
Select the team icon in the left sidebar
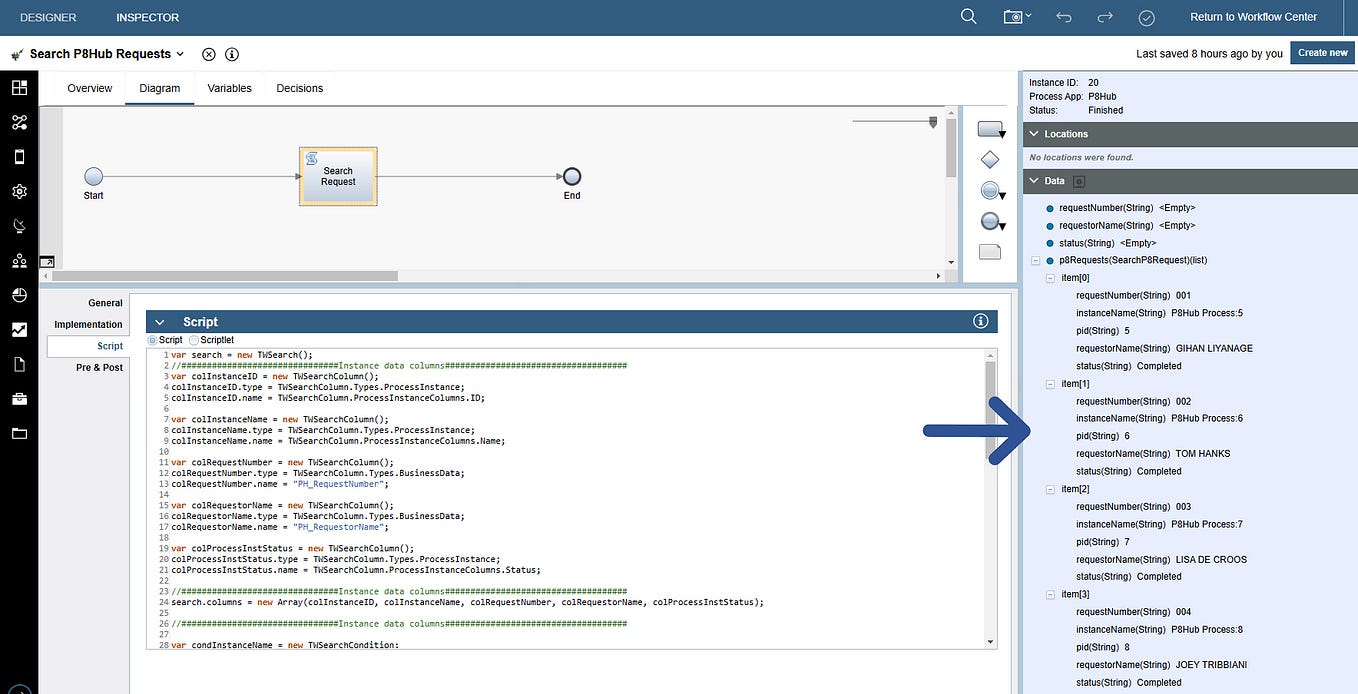[19, 261]
